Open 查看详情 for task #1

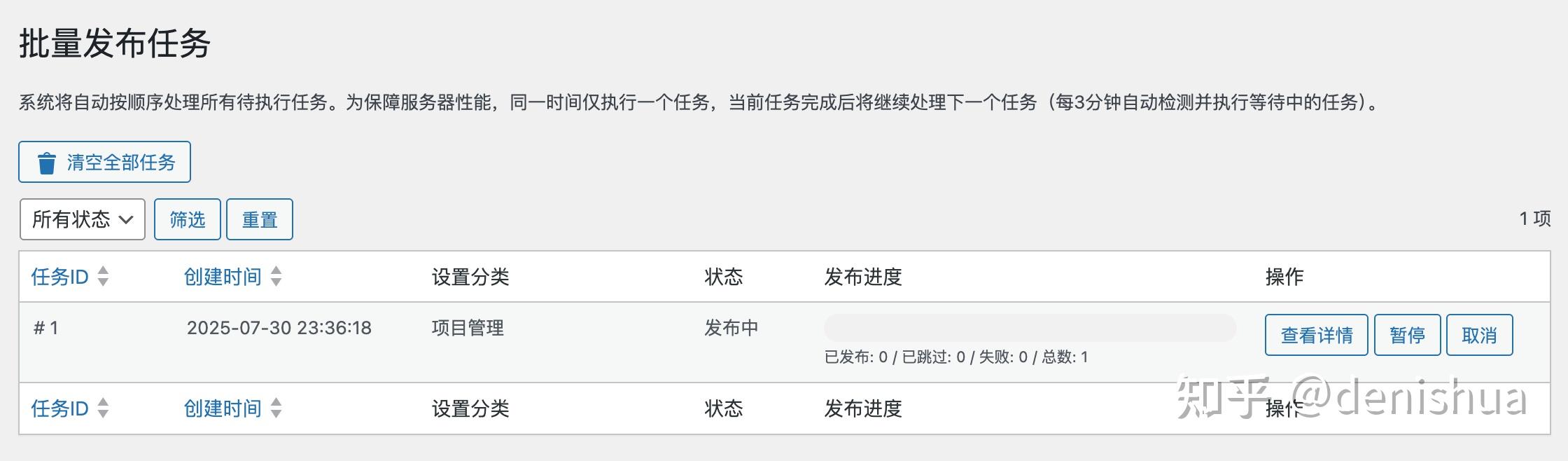point(1316,336)
